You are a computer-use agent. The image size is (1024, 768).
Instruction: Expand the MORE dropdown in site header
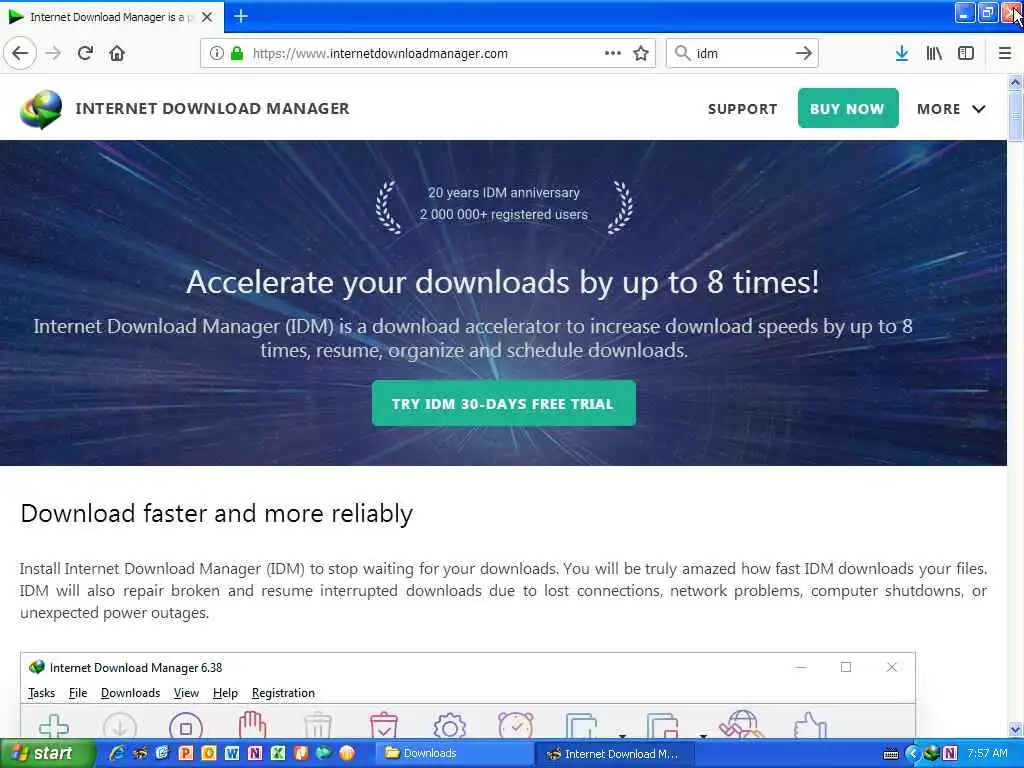[951, 109]
